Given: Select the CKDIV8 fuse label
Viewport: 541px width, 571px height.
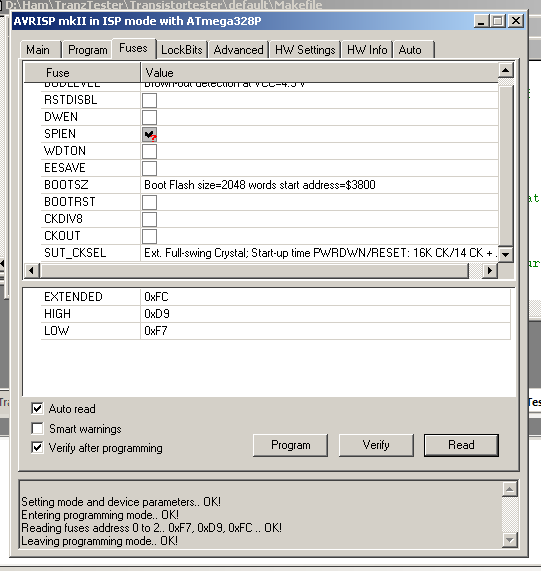Looking at the screenshot, I should tap(63, 218).
